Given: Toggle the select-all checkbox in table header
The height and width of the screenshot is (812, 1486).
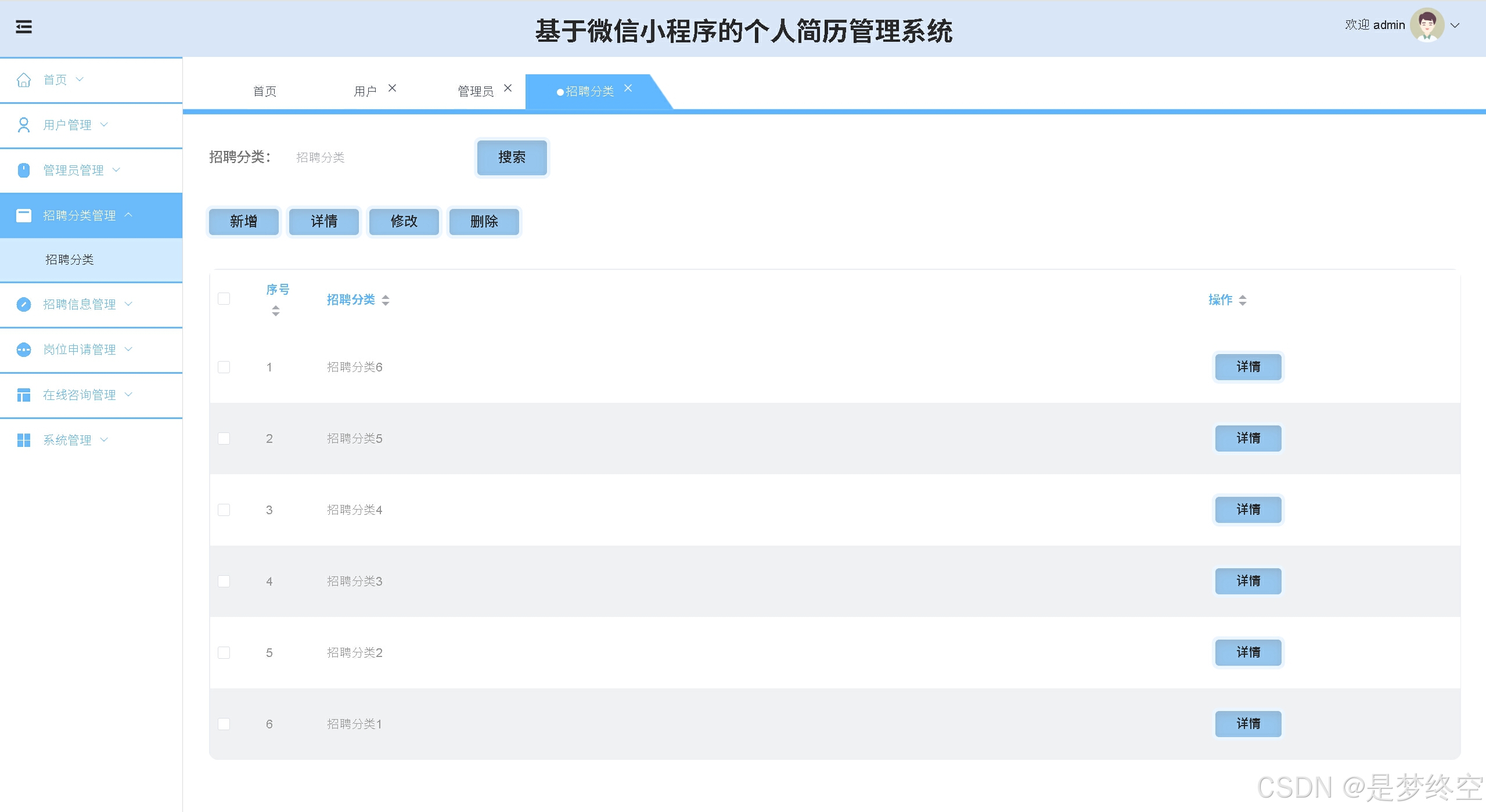Looking at the screenshot, I should 224,298.
